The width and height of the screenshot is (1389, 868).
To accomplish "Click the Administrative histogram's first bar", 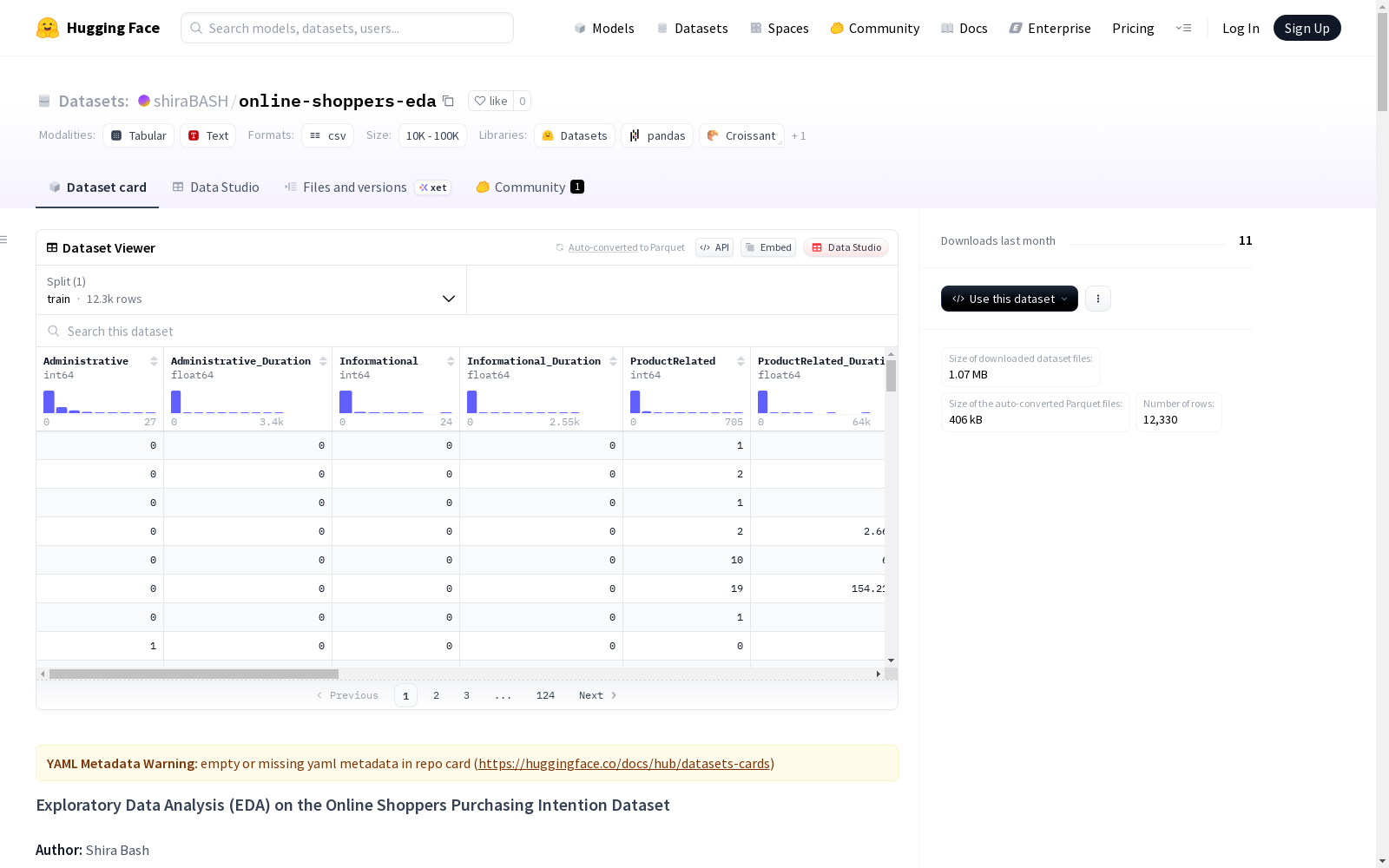I will pyautogui.click(x=49, y=402).
